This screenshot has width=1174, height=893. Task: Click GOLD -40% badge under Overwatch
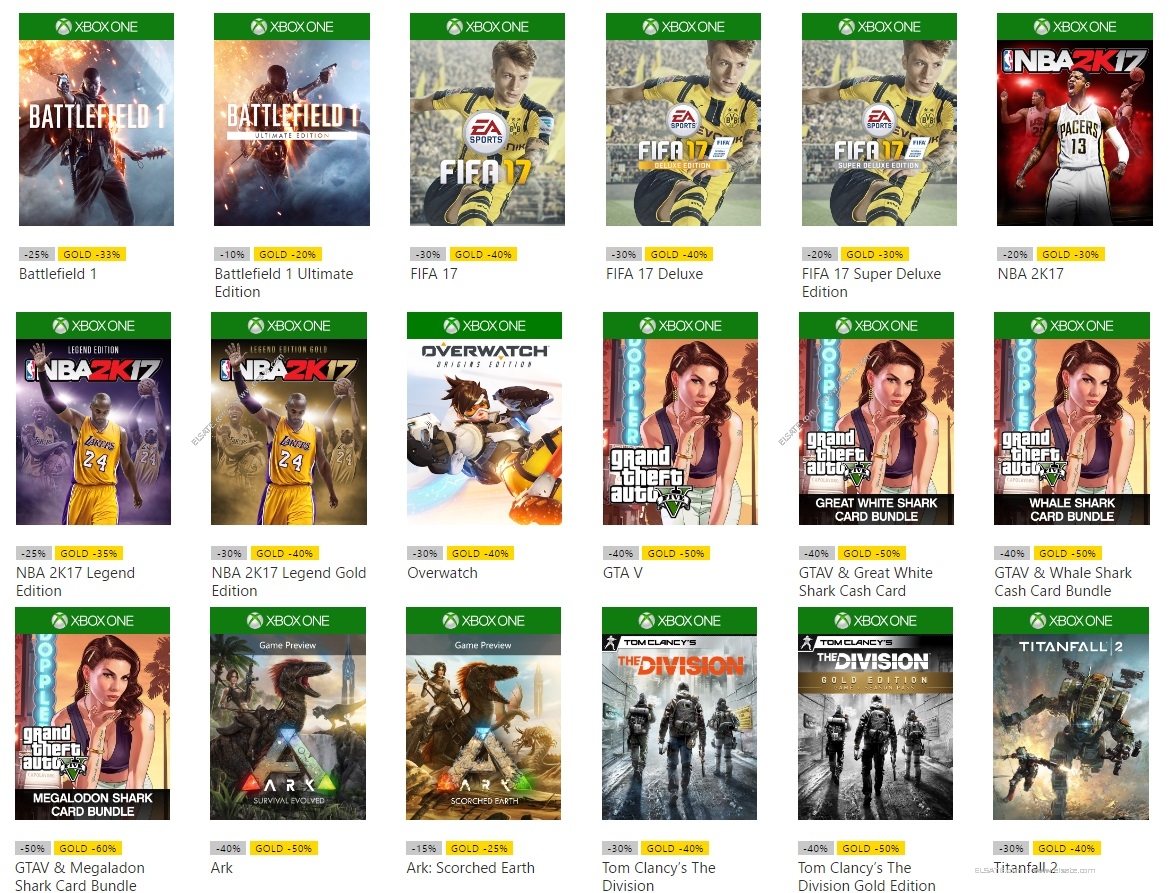pyautogui.click(x=480, y=553)
